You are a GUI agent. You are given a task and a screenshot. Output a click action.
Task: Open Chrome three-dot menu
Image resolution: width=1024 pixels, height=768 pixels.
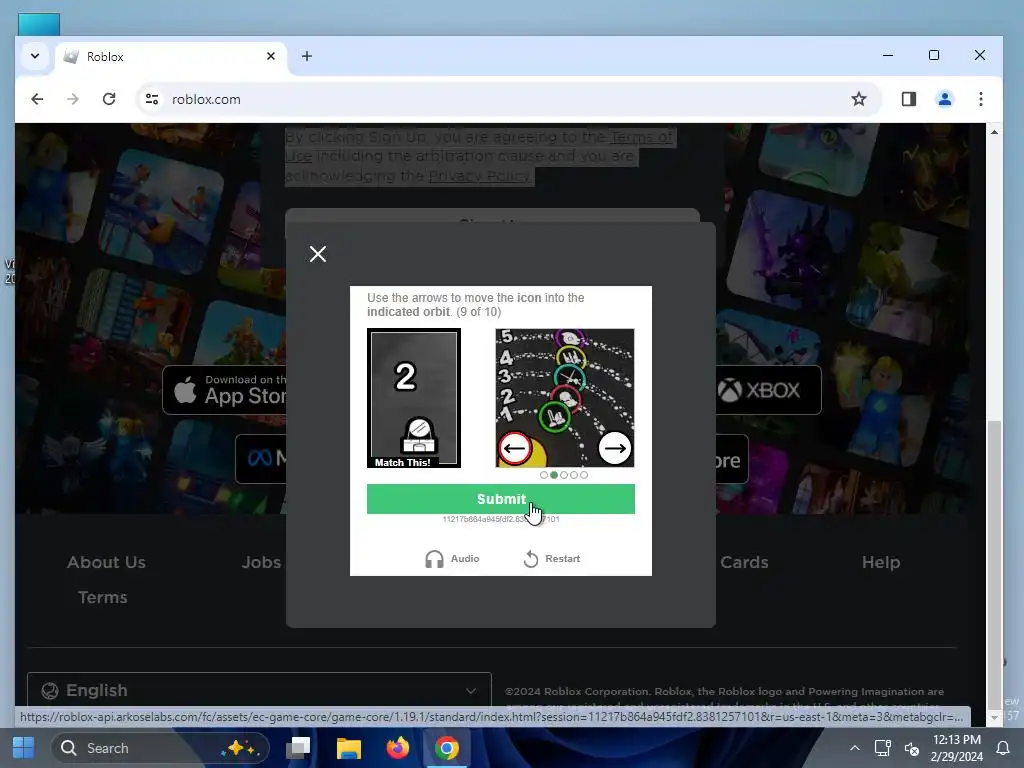click(x=981, y=99)
